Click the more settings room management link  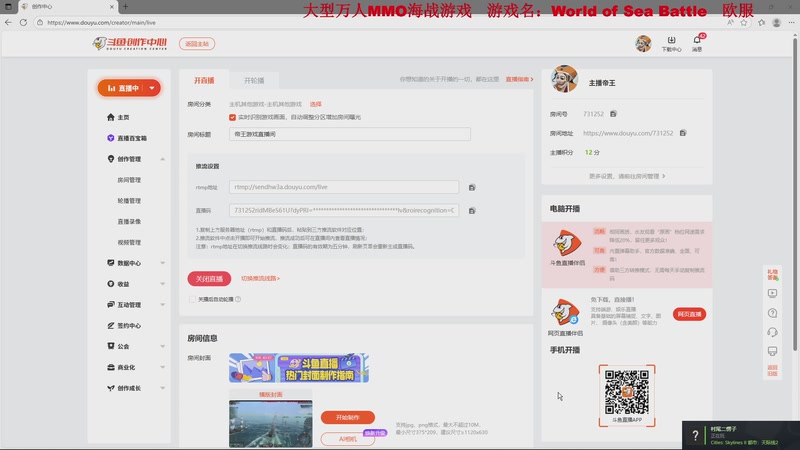(x=627, y=176)
